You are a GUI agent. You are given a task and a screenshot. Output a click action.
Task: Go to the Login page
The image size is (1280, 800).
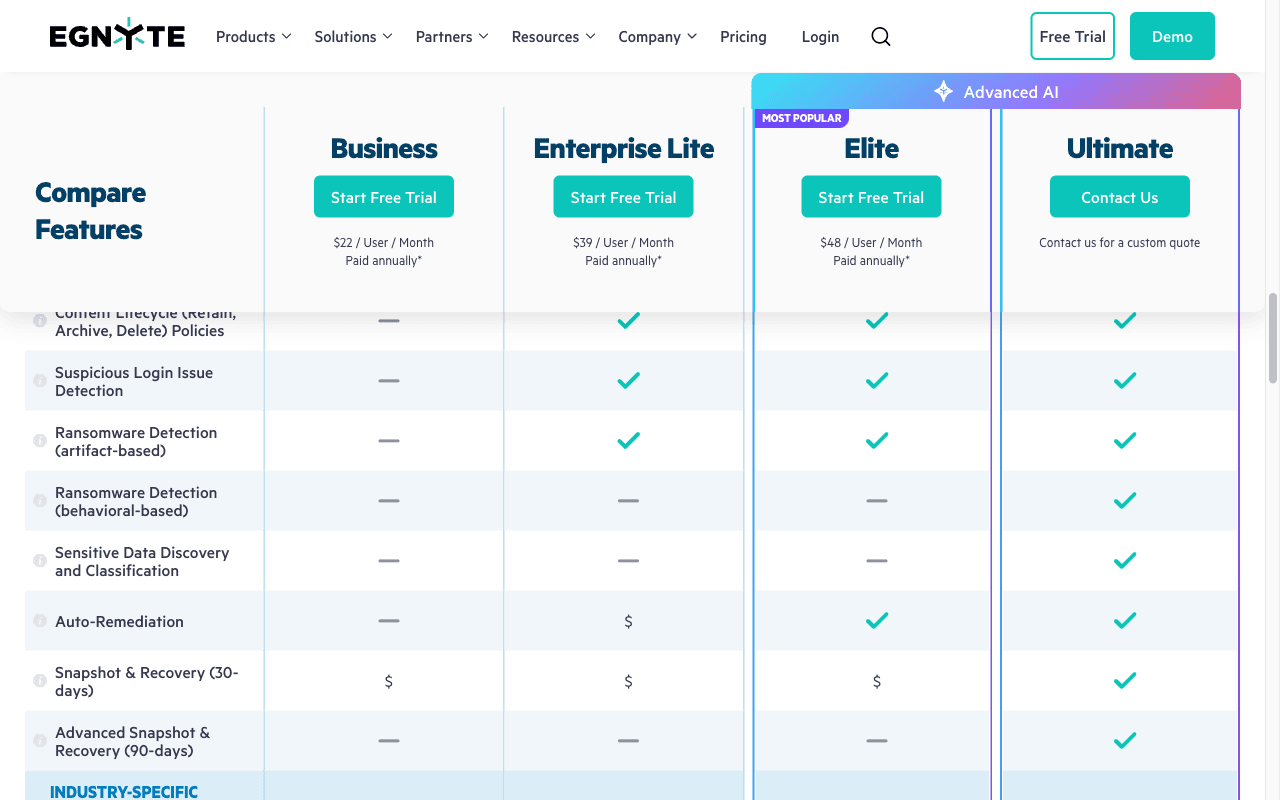(820, 37)
